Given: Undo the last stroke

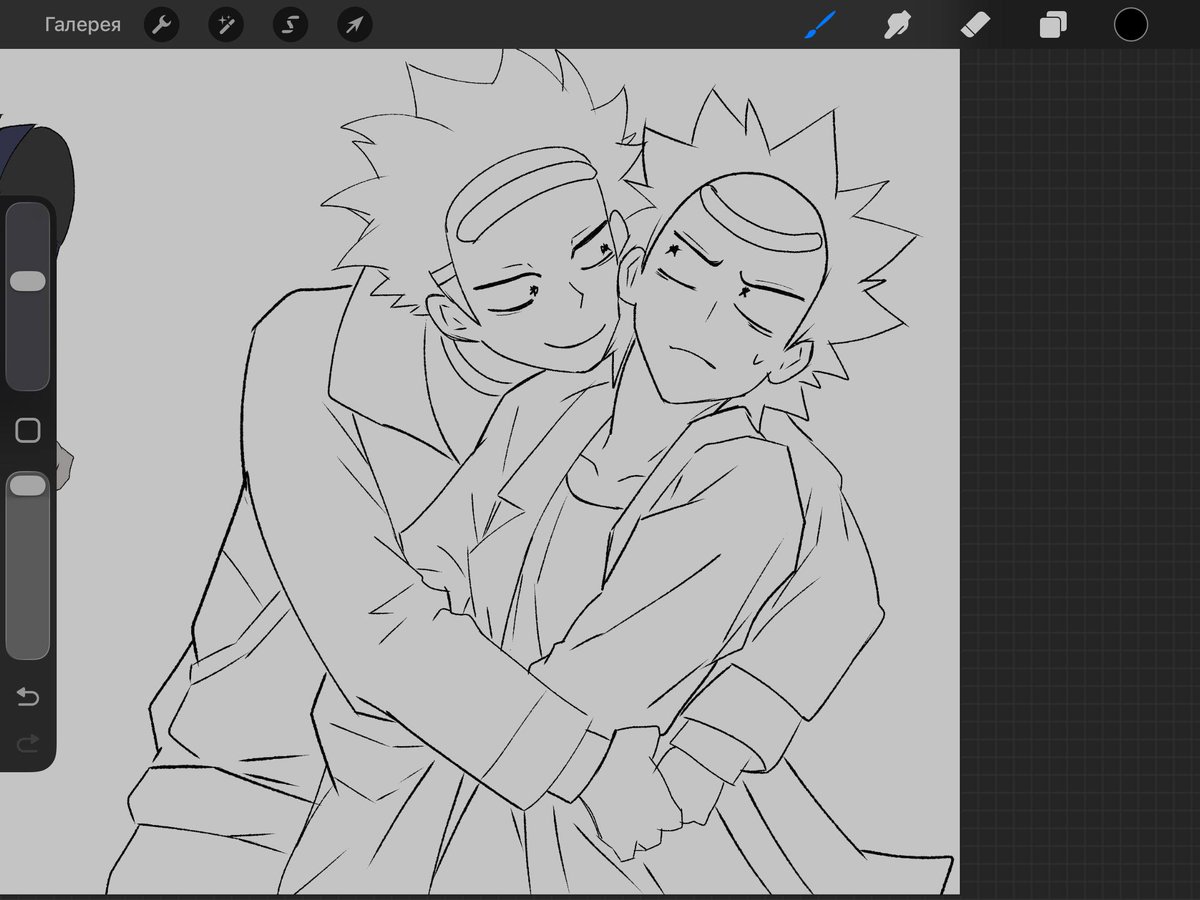Looking at the screenshot, I should tap(28, 696).
